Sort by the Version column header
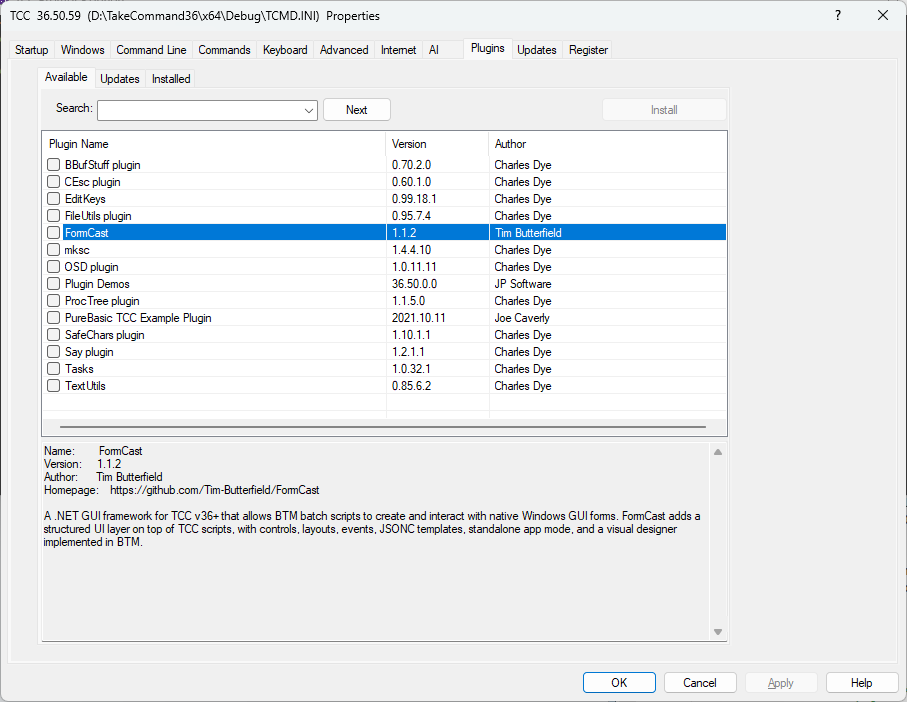The height and width of the screenshot is (702, 907). pyautogui.click(x=437, y=144)
